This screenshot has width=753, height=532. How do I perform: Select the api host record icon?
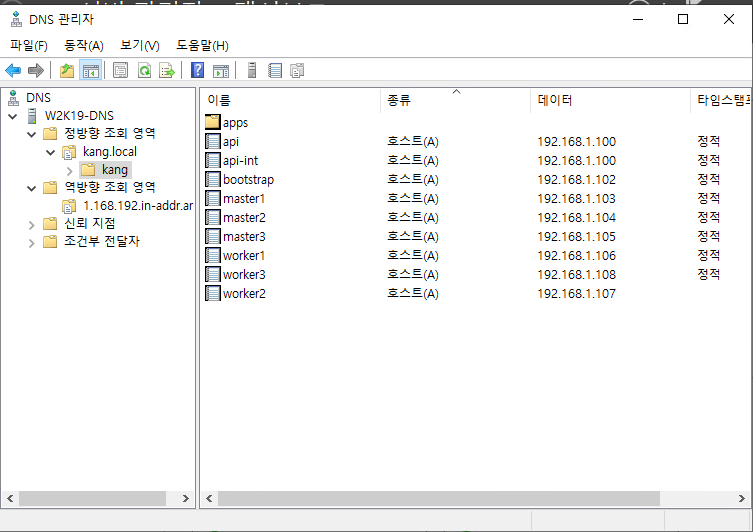[x=213, y=141]
